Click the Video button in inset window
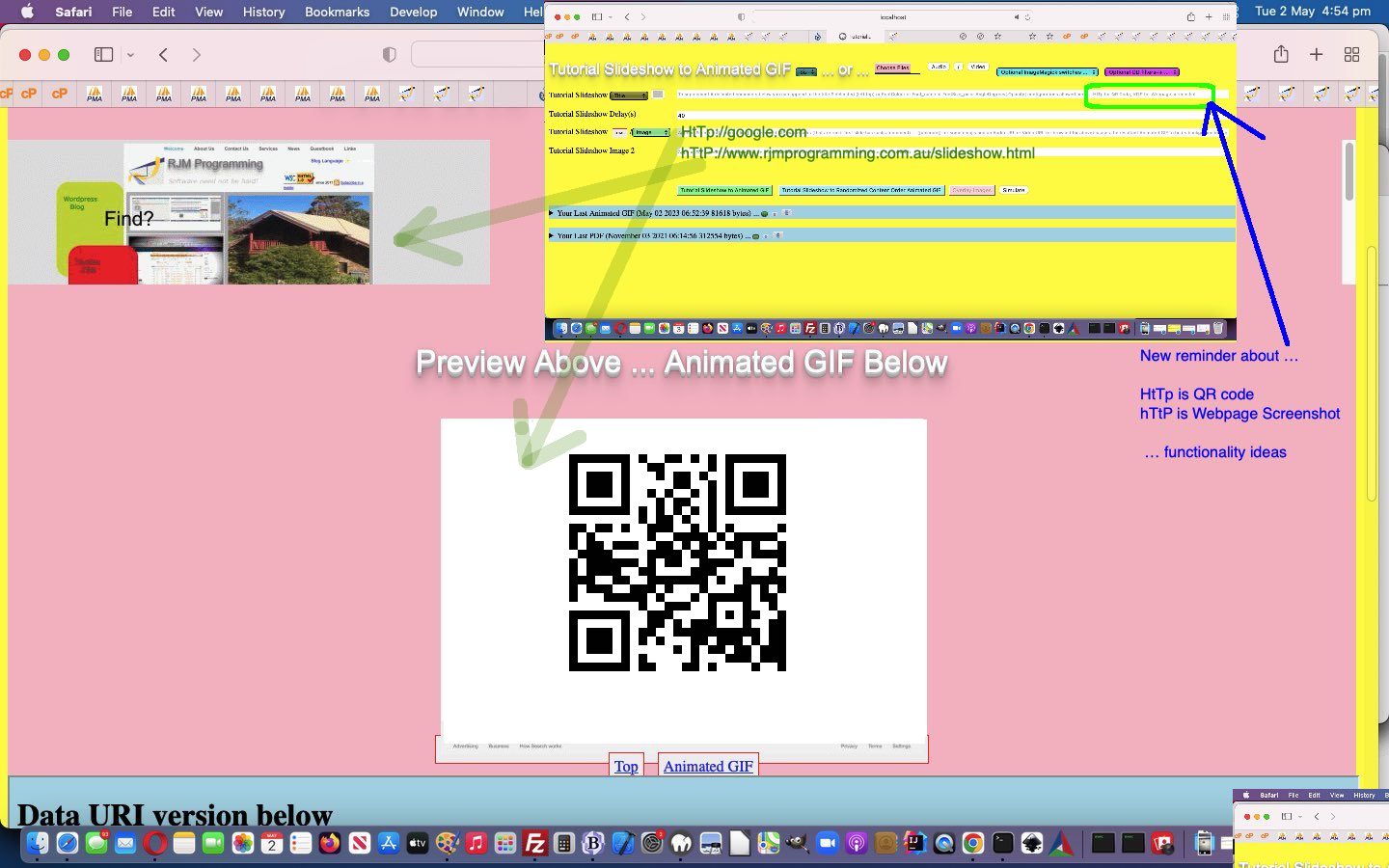The image size is (1389, 868). pyautogui.click(x=978, y=67)
